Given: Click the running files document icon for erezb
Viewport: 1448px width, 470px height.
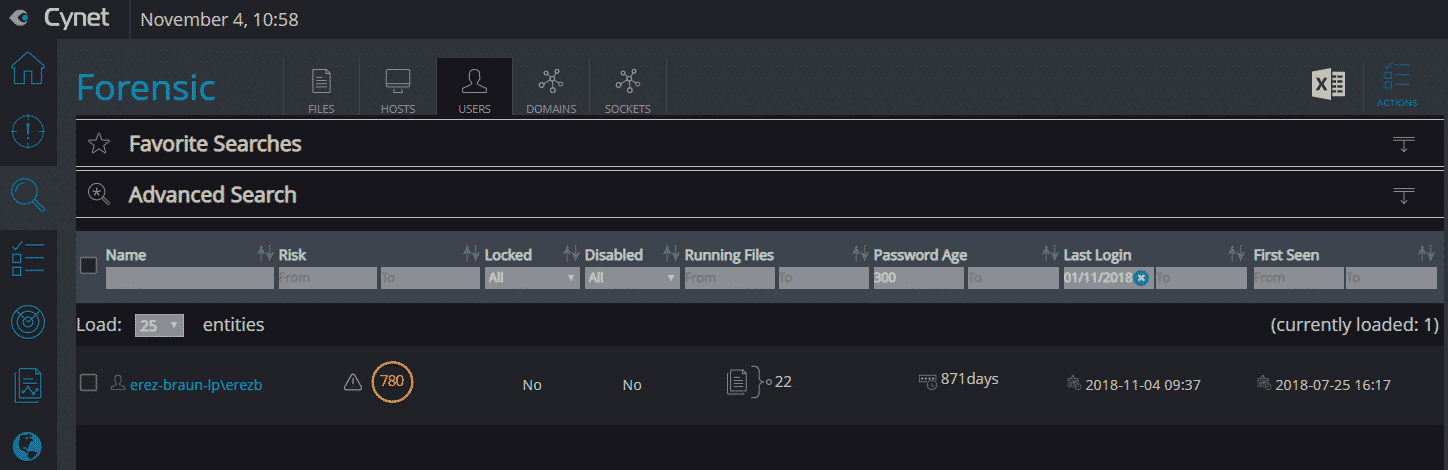Looking at the screenshot, I should 737,381.
